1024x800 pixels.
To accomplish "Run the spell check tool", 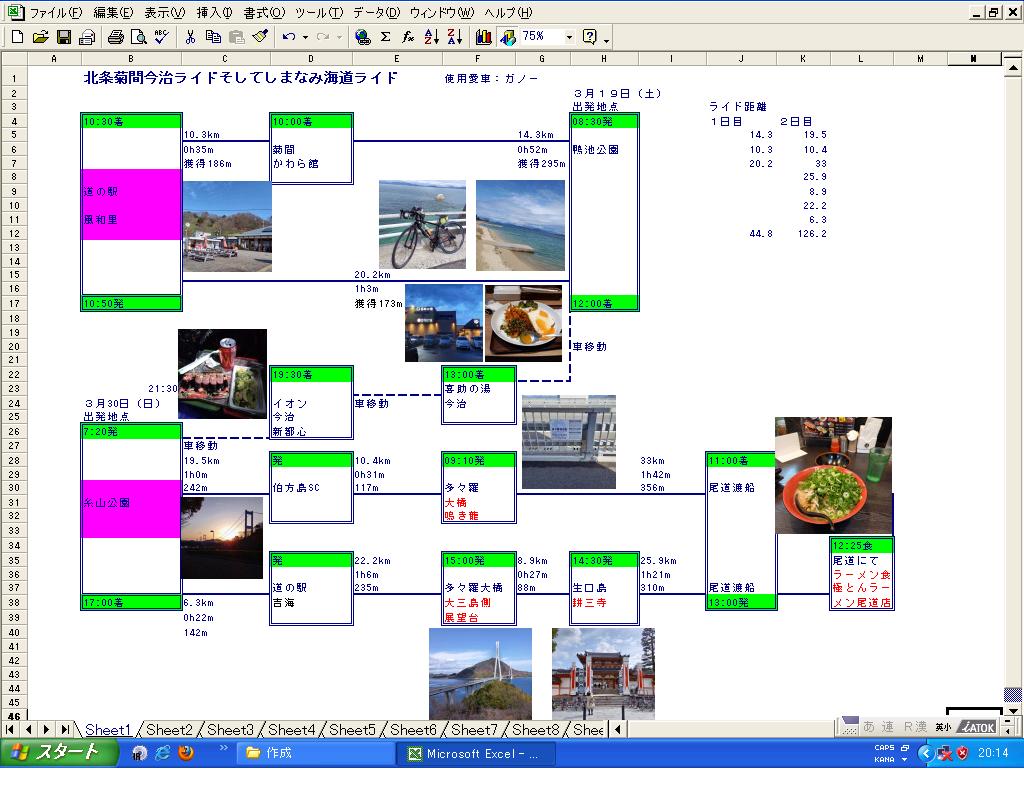I will pyautogui.click(x=160, y=37).
